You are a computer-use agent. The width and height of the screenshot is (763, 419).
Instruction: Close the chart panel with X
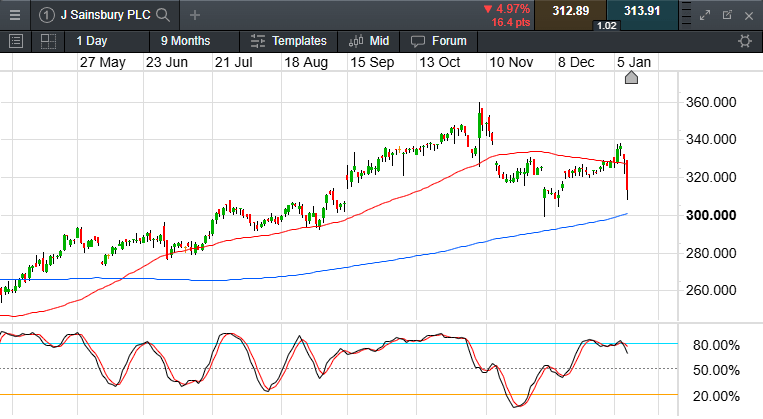[x=748, y=15]
